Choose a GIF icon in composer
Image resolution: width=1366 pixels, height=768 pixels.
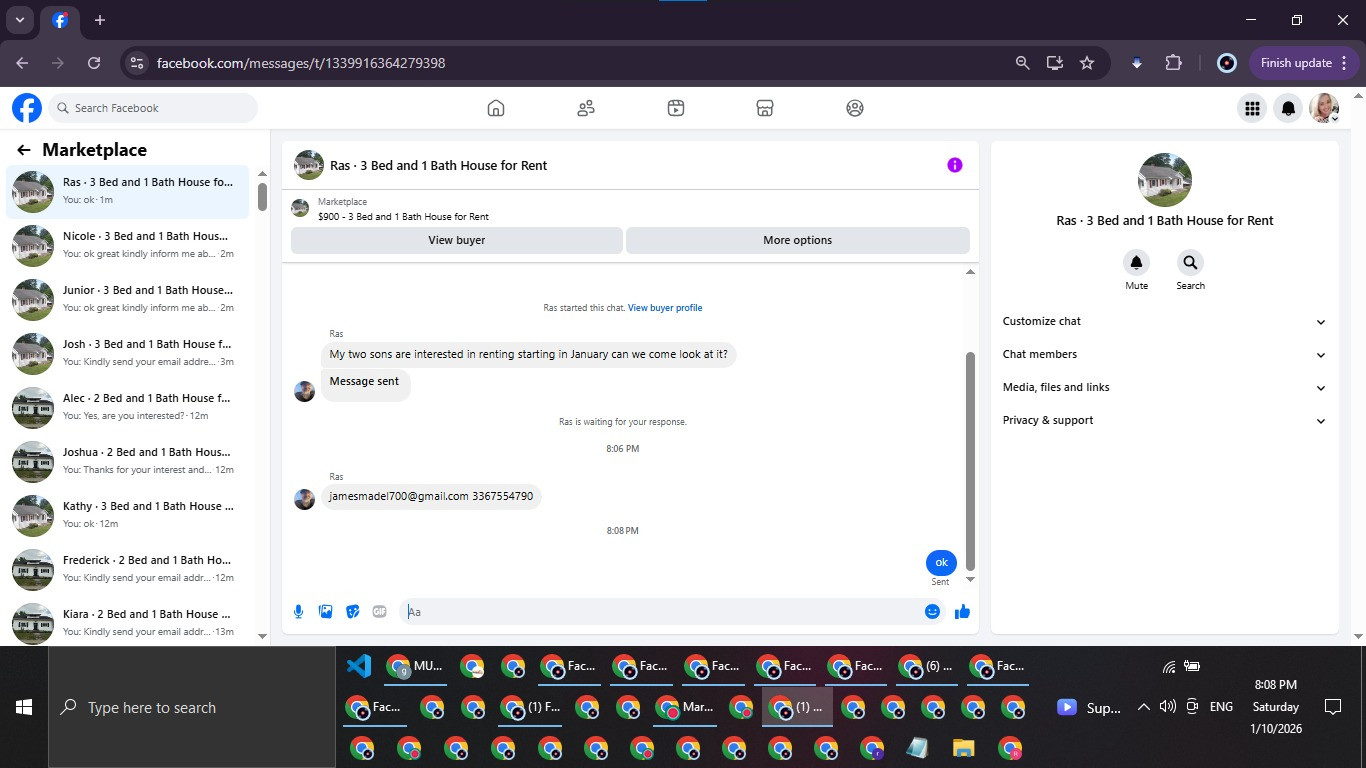379,612
